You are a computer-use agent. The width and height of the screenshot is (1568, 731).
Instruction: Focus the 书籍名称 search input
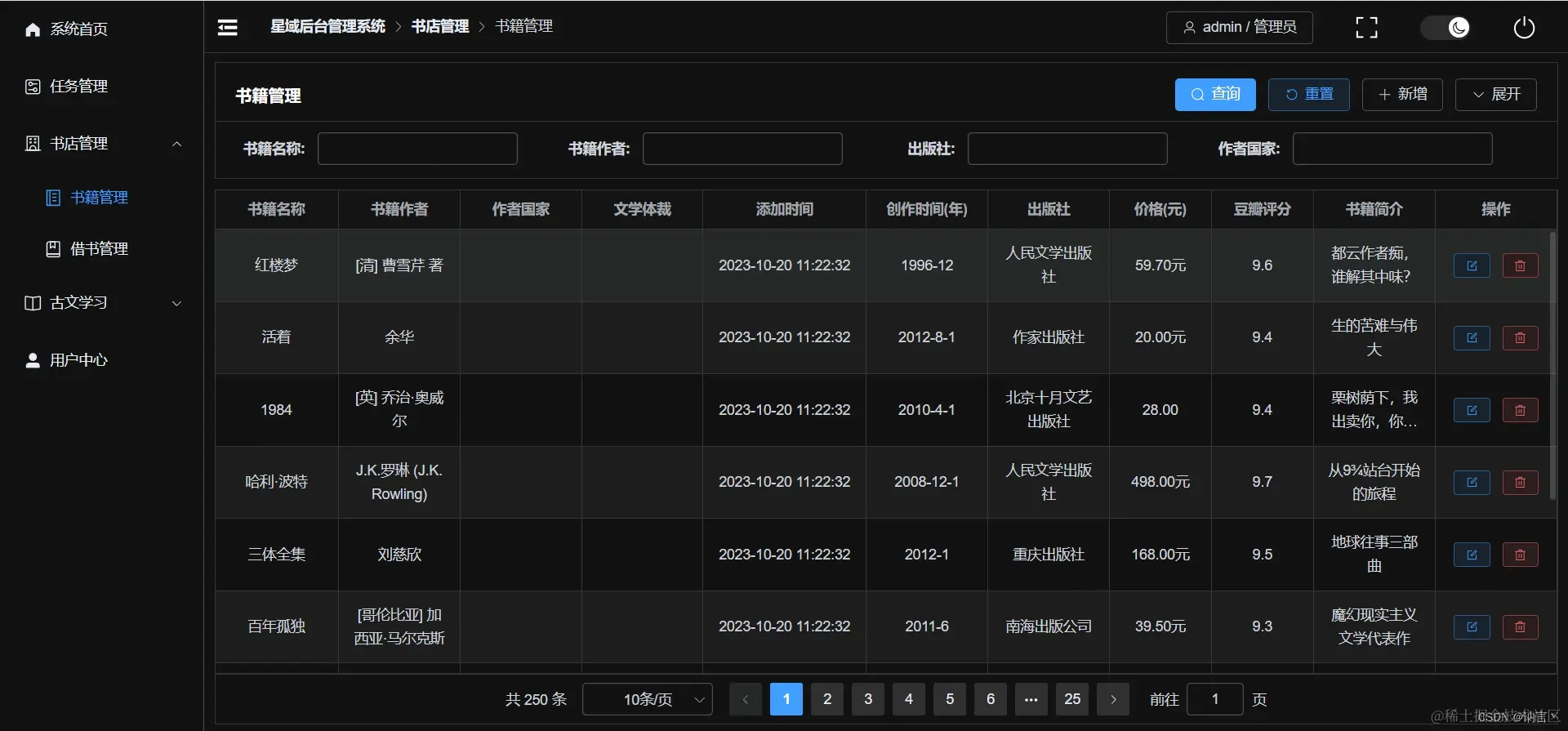(417, 149)
